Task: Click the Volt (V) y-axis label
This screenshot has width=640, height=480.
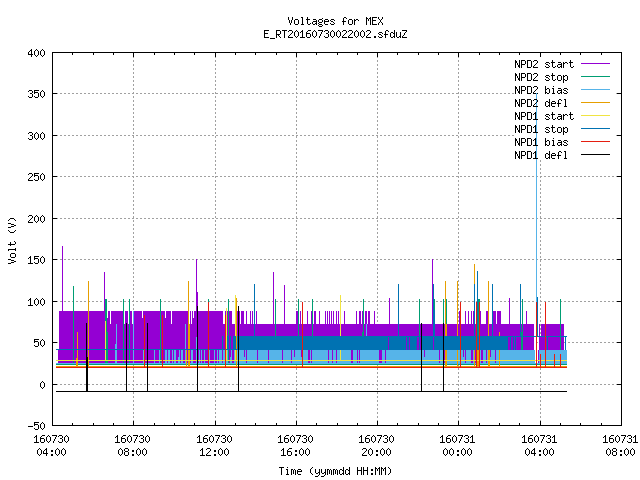Action: (x=12, y=240)
